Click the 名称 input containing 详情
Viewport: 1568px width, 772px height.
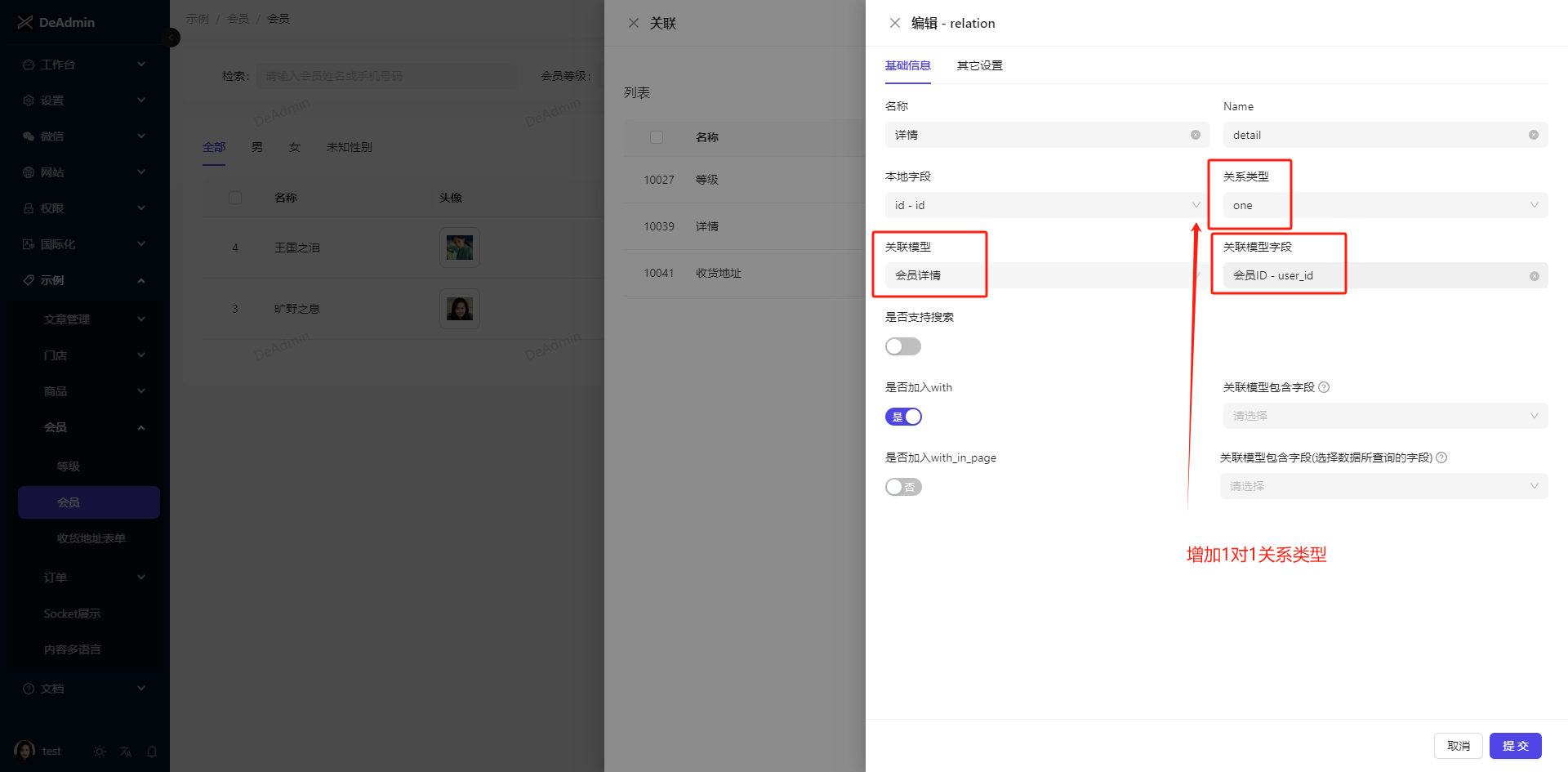[x=1048, y=135]
